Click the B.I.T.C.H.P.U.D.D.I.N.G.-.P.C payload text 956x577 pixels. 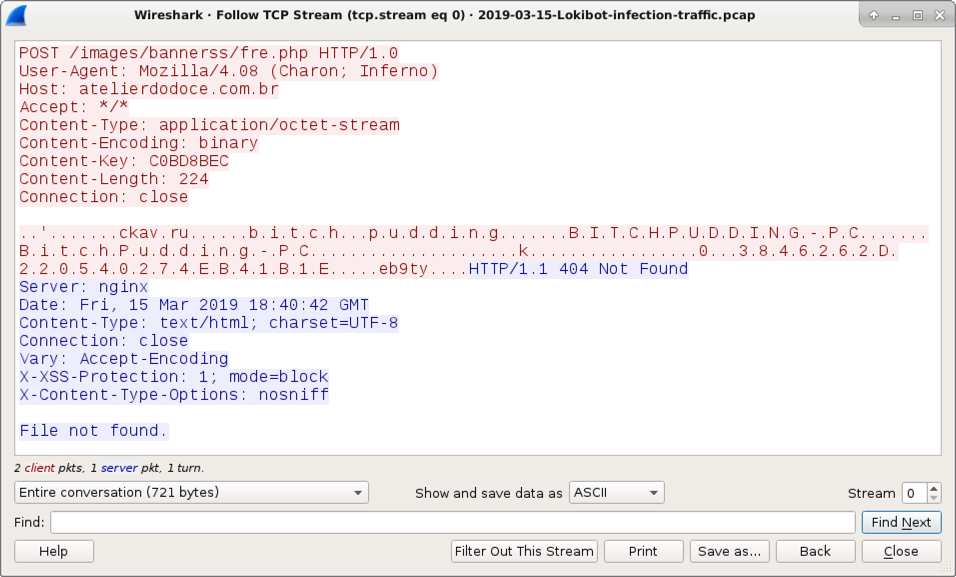(x=714, y=233)
